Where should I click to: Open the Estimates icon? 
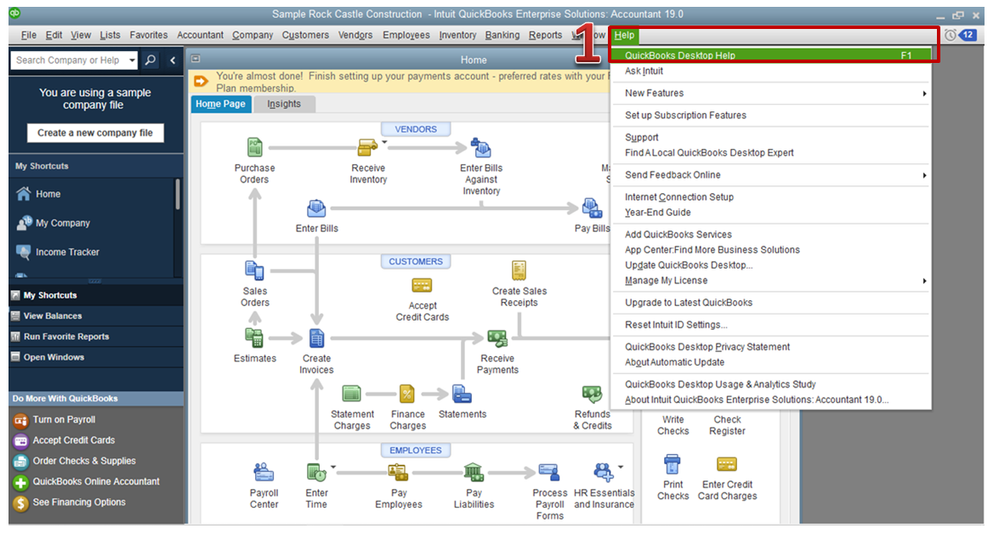[254, 338]
